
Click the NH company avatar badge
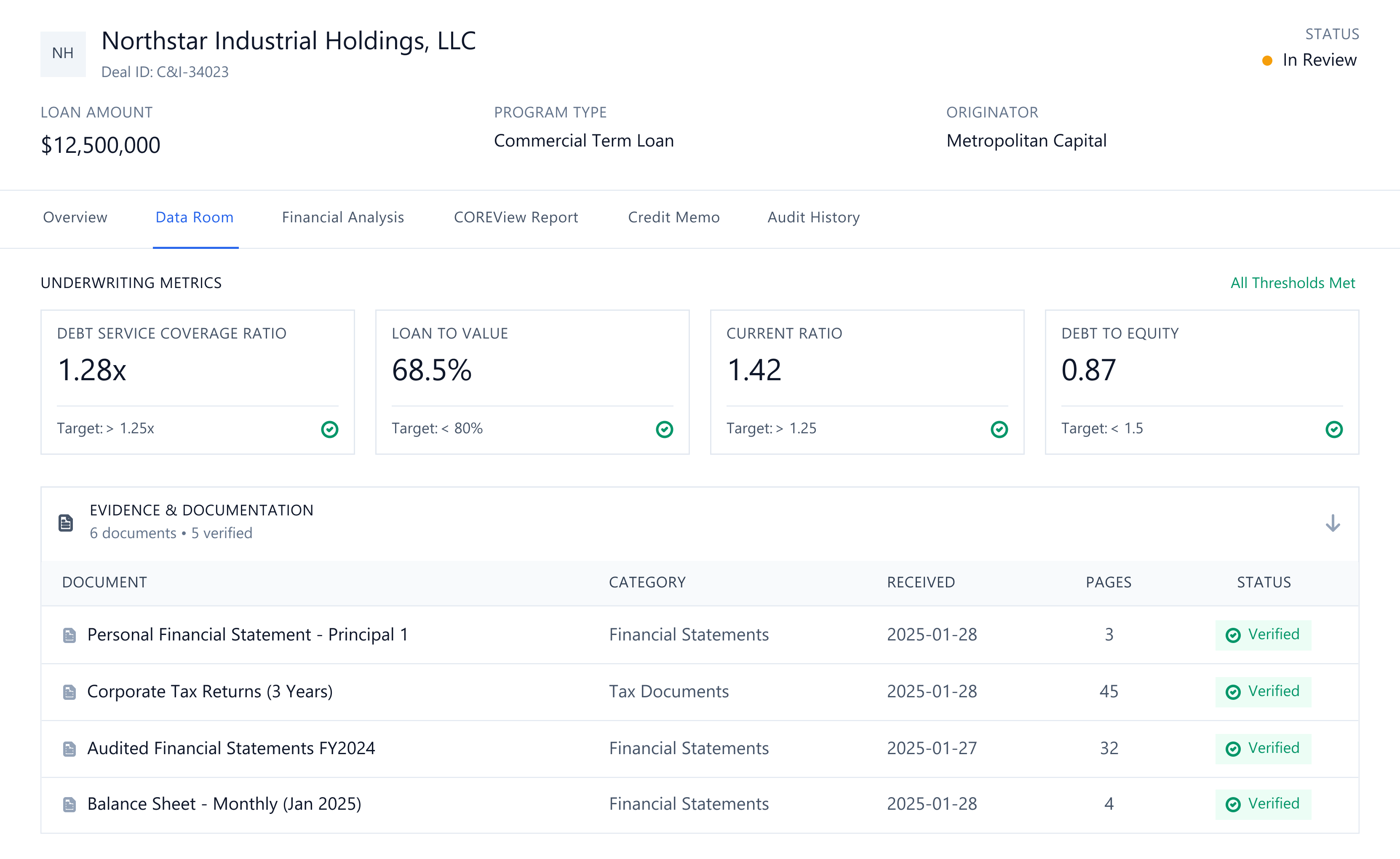coord(62,53)
